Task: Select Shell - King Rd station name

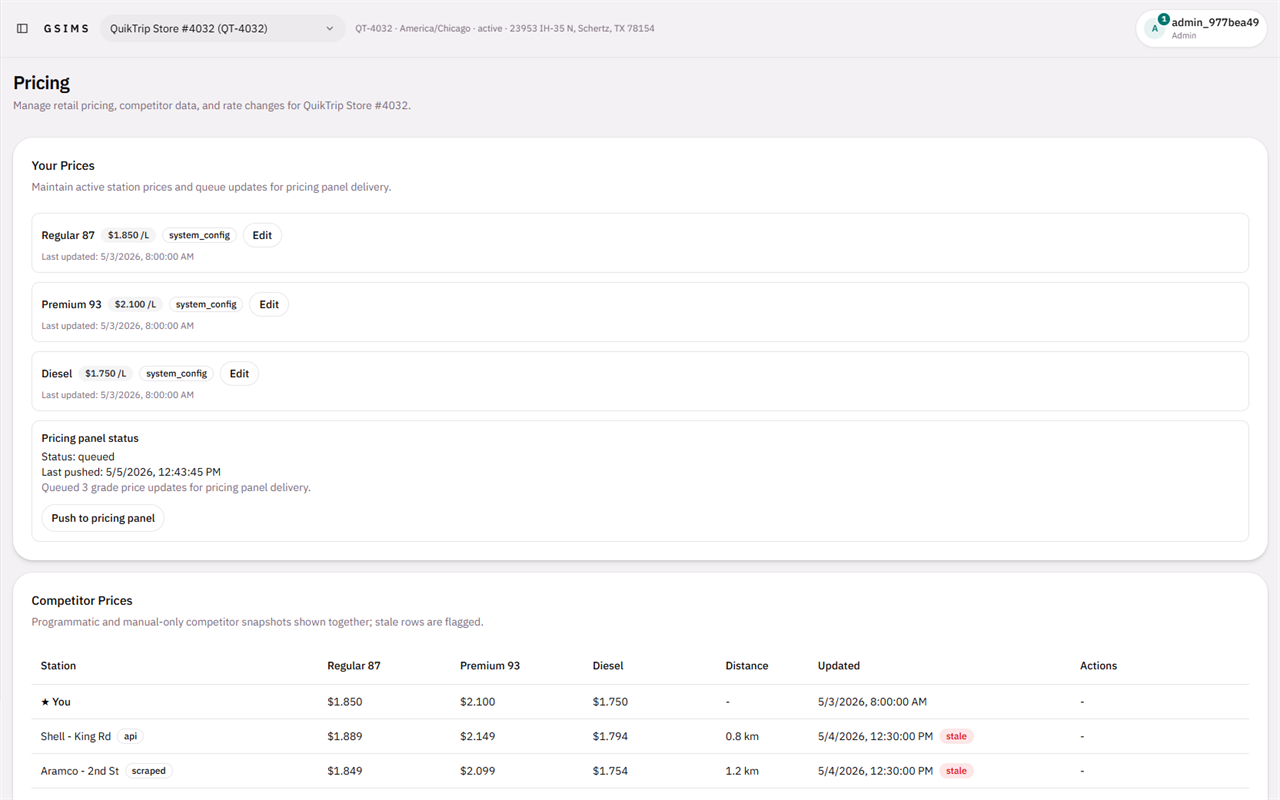Action: point(76,736)
